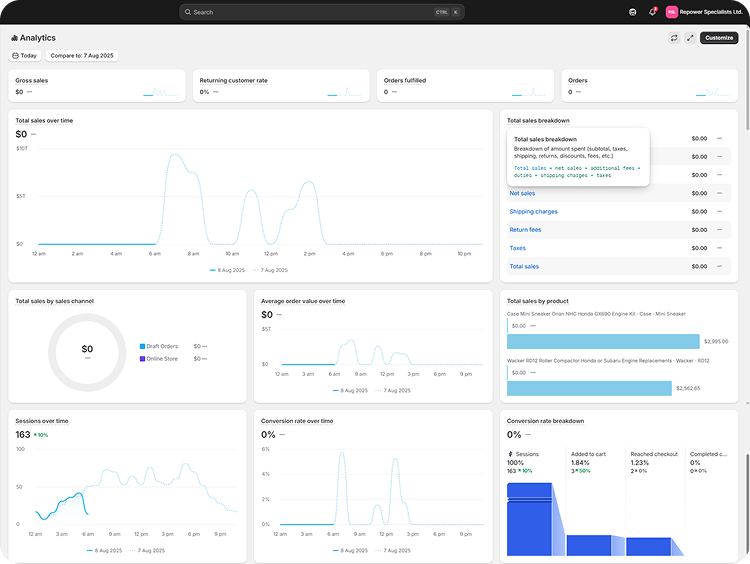Viewport: 750px width, 564px height.
Task: Open Sessions over time report
Action: tap(42, 421)
